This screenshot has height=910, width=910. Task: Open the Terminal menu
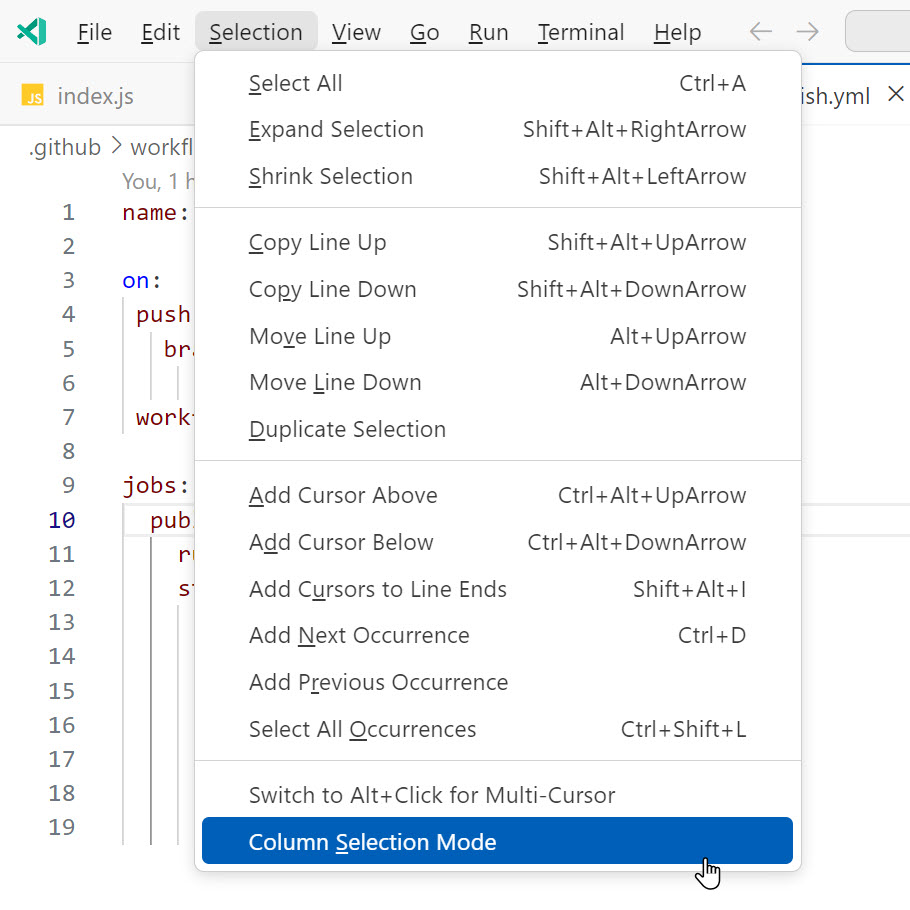pyautogui.click(x=581, y=32)
